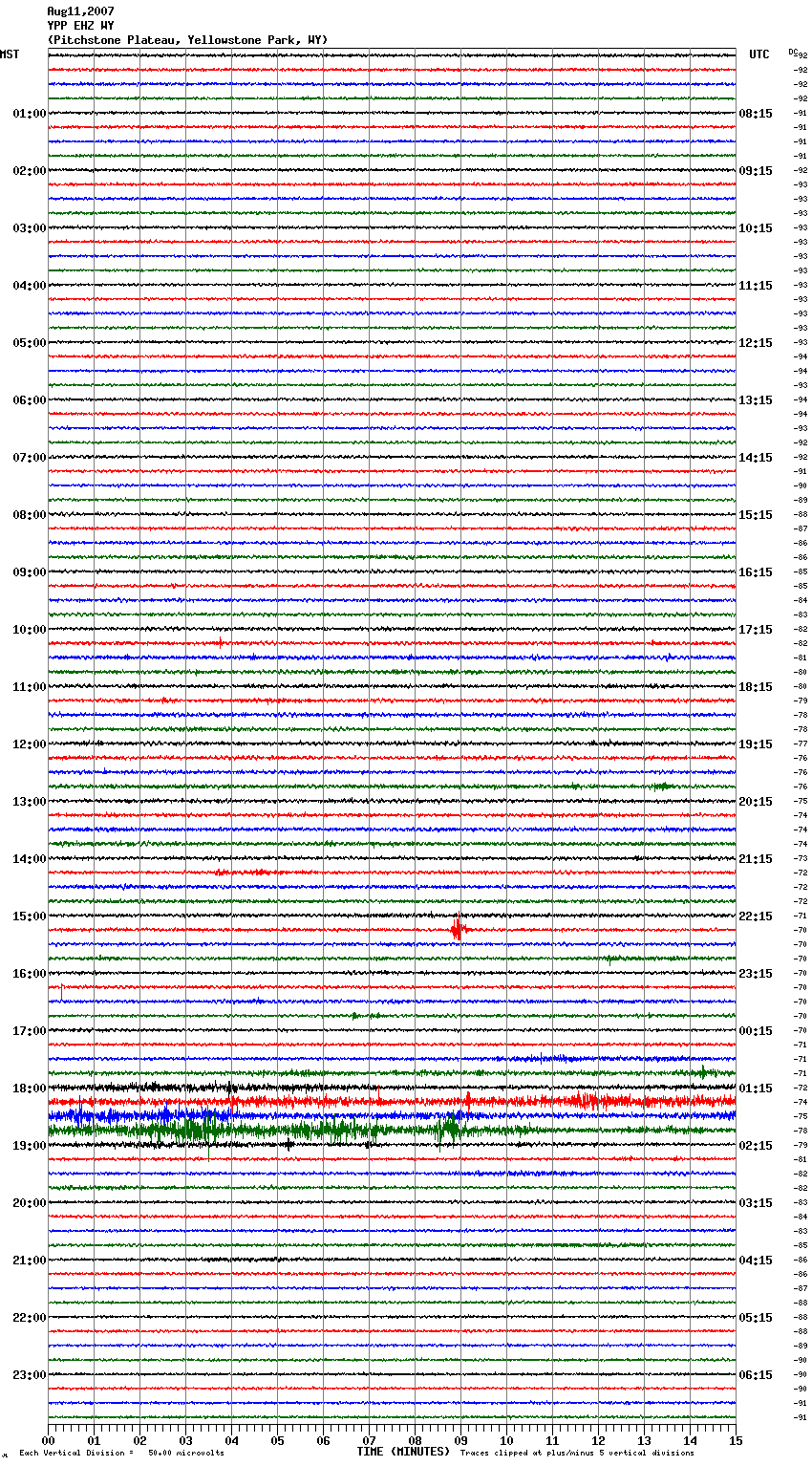Click the date label Aug11,2007
This screenshot has height=1466, width=812.
pyautogui.click(x=80, y=11)
